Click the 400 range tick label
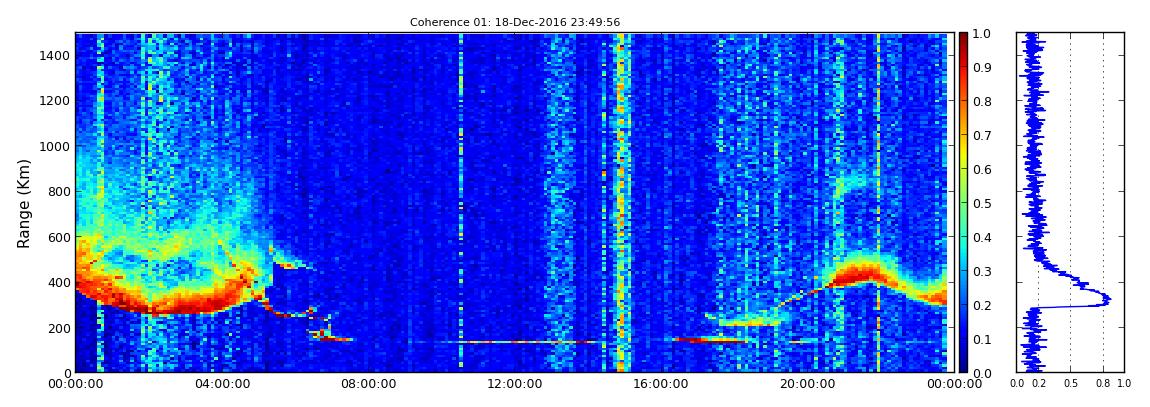The height and width of the screenshot is (407, 1150). 56,282
